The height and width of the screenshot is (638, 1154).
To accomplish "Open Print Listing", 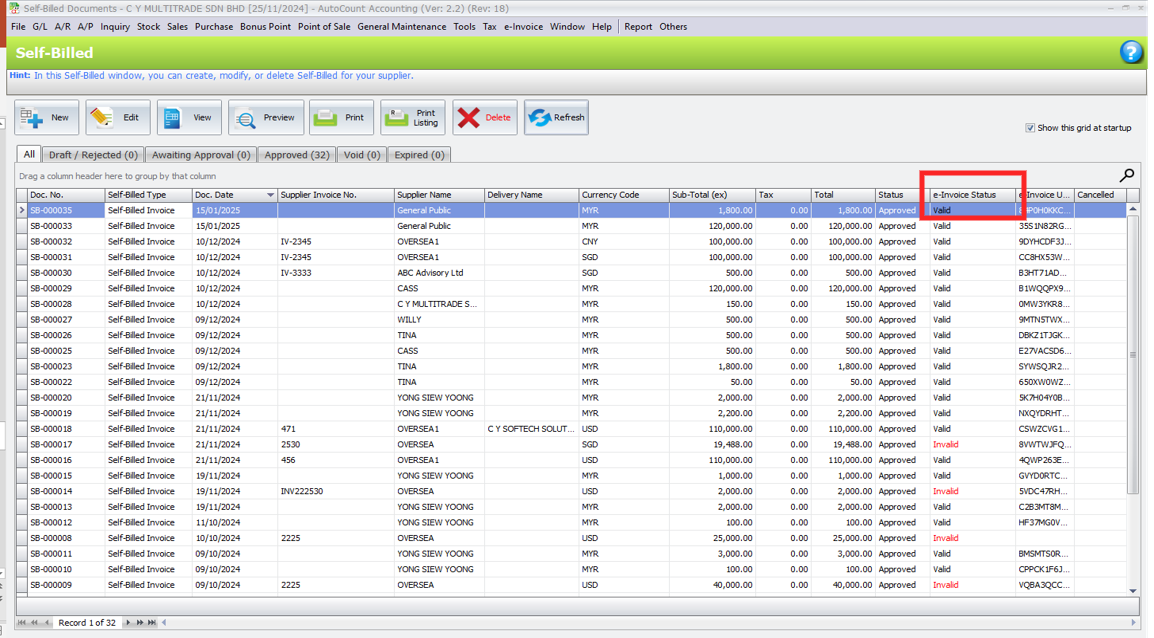I will (x=412, y=118).
